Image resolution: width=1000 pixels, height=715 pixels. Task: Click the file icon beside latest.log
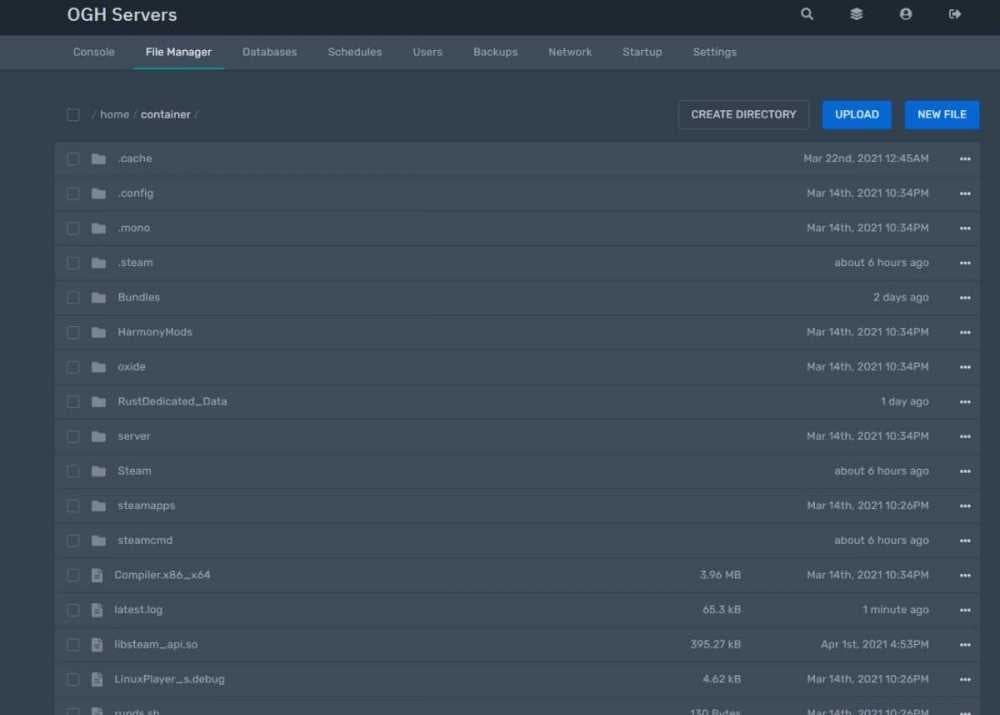(x=97, y=610)
